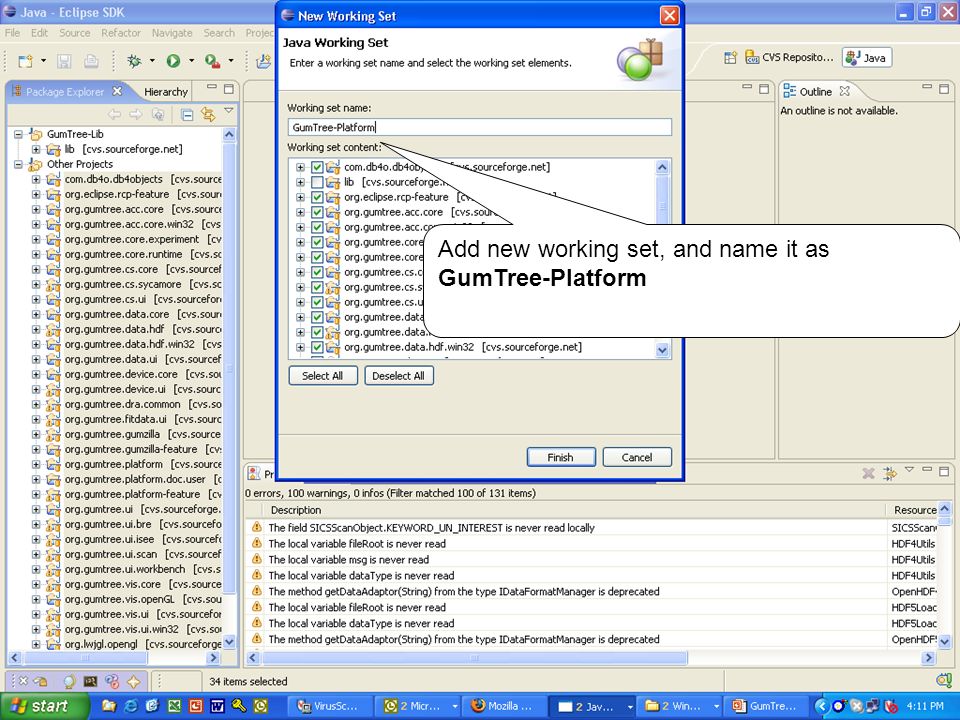The image size is (960, 720).
Task: Maximize the Package Explorer view
Action: pyautogui.click(x=228, y=89)
